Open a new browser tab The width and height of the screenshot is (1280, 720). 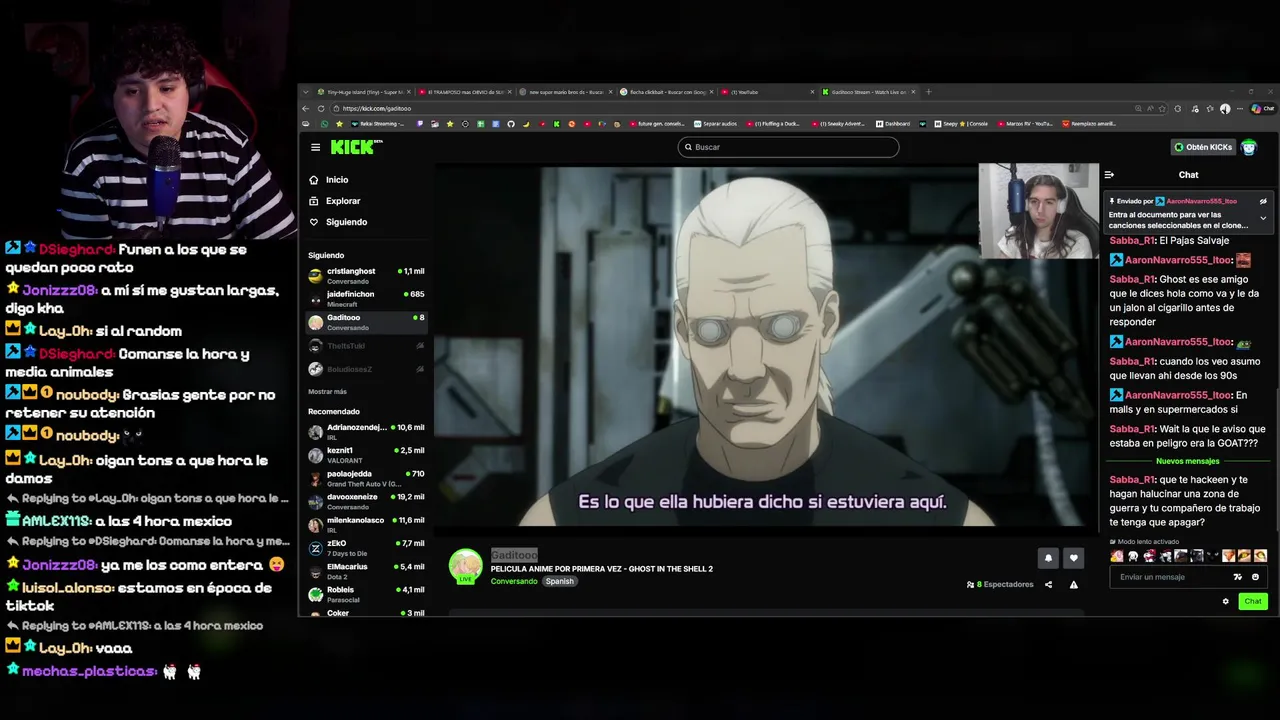point(928,92)
